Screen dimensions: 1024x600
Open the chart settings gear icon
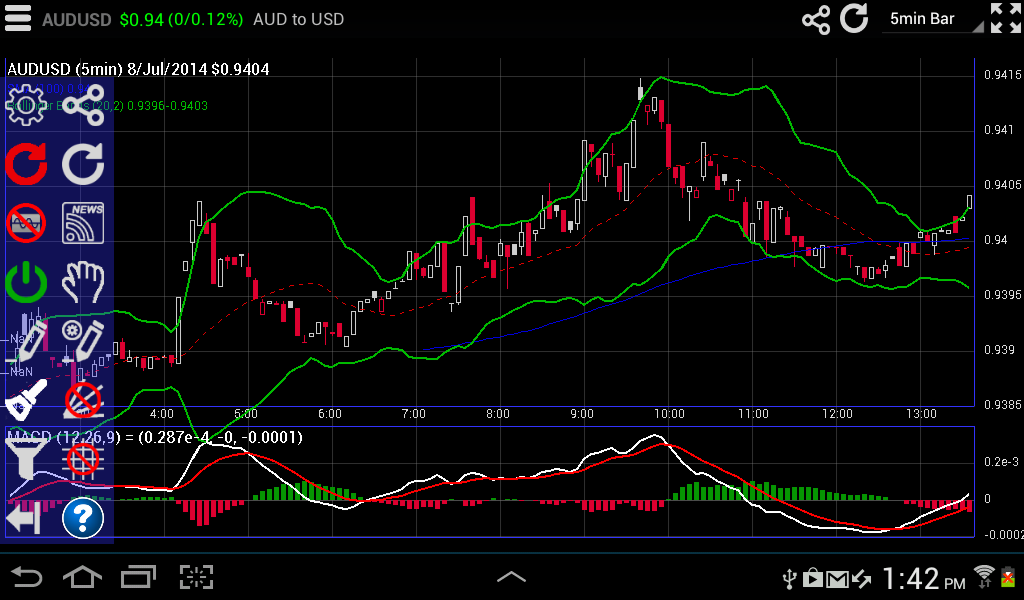click(25, 103)
